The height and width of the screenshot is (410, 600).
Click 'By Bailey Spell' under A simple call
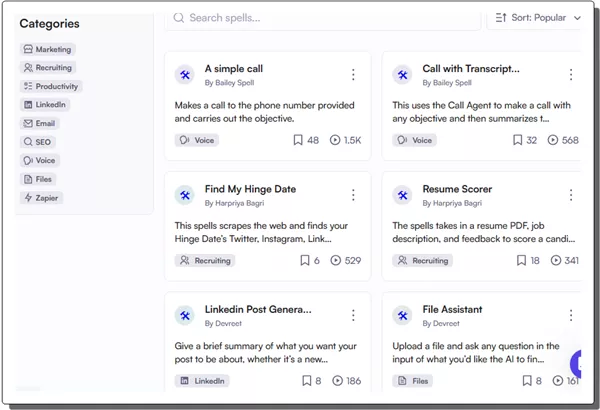(x=229, y=83)
